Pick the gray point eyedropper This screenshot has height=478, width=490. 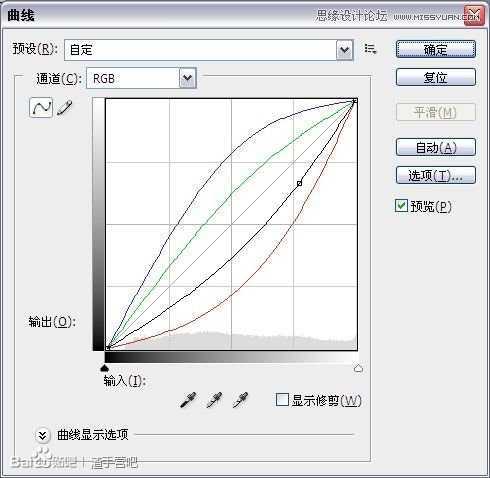tap(214, 400)
